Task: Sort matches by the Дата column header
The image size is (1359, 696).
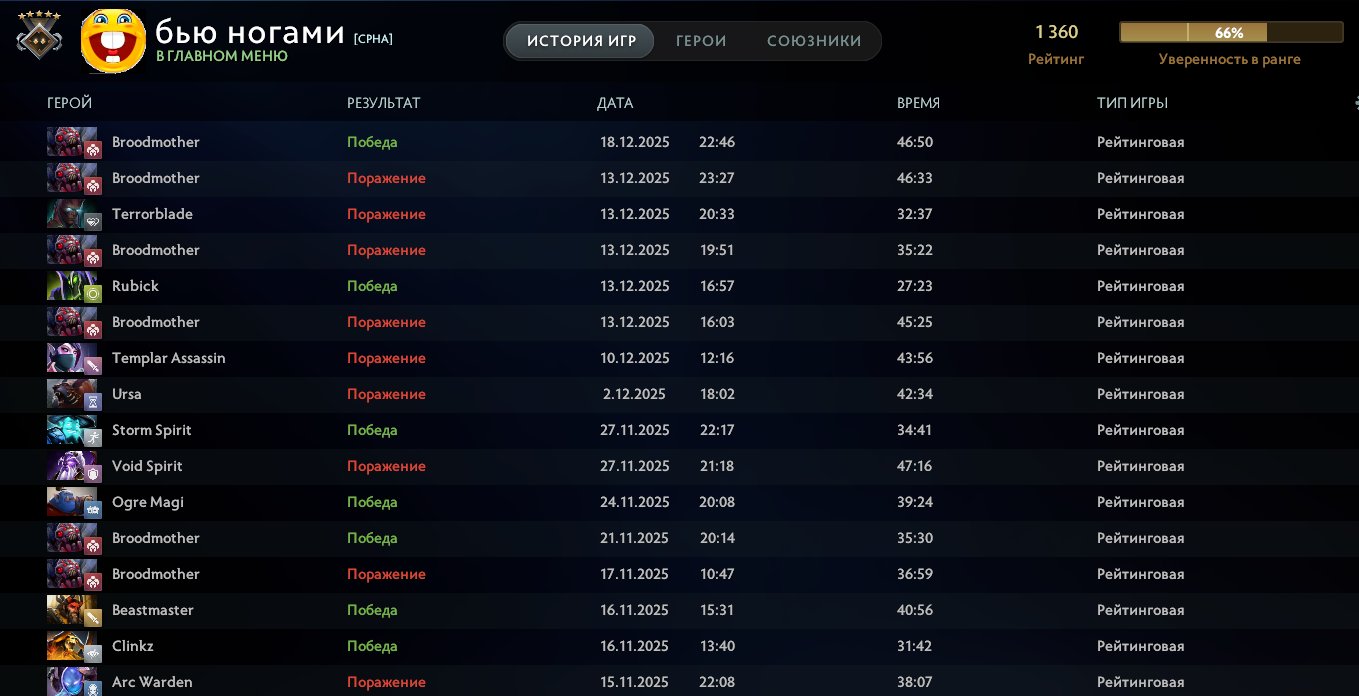Action: pyautogui.click(x=615, y=103)
